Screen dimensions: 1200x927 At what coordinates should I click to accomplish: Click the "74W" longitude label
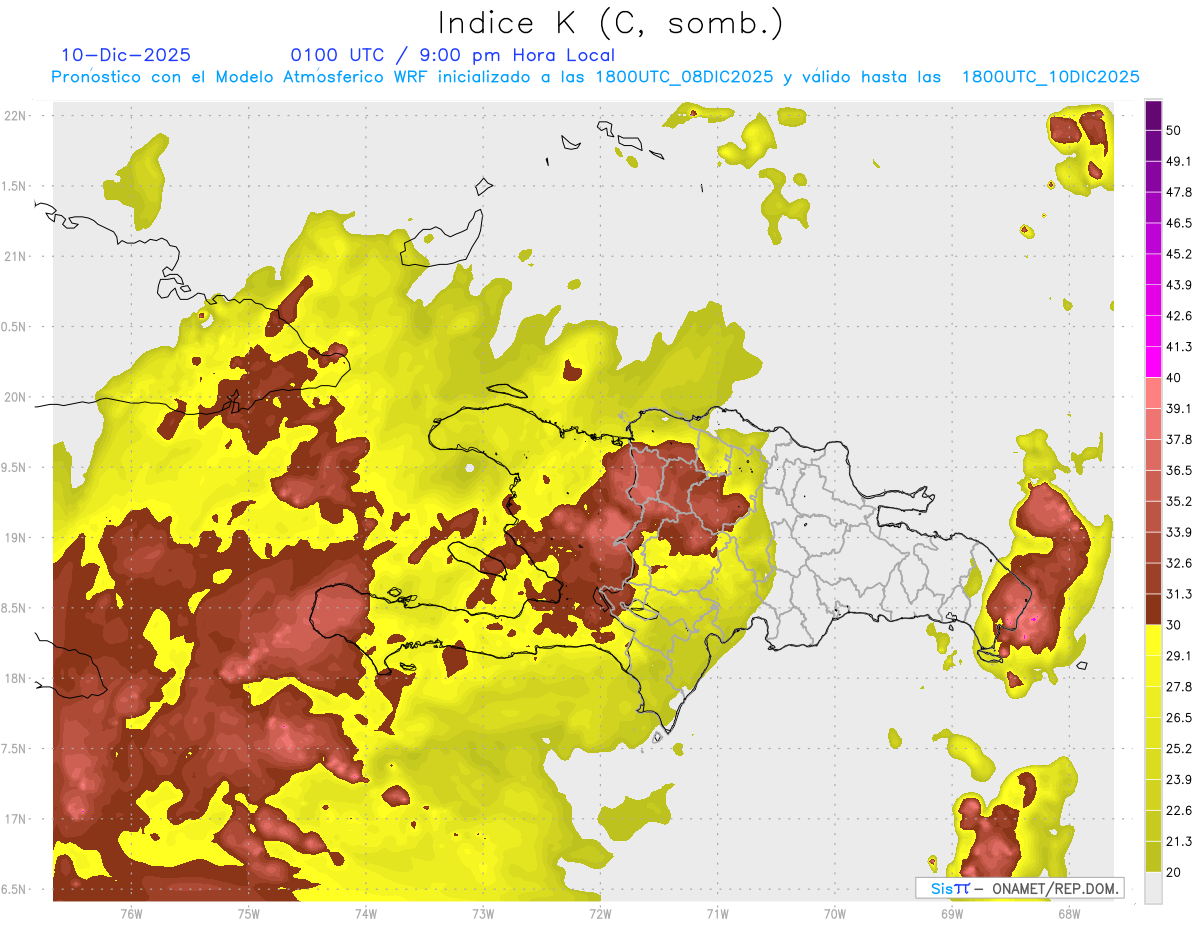pyautogui.click(x=366, y=914)
